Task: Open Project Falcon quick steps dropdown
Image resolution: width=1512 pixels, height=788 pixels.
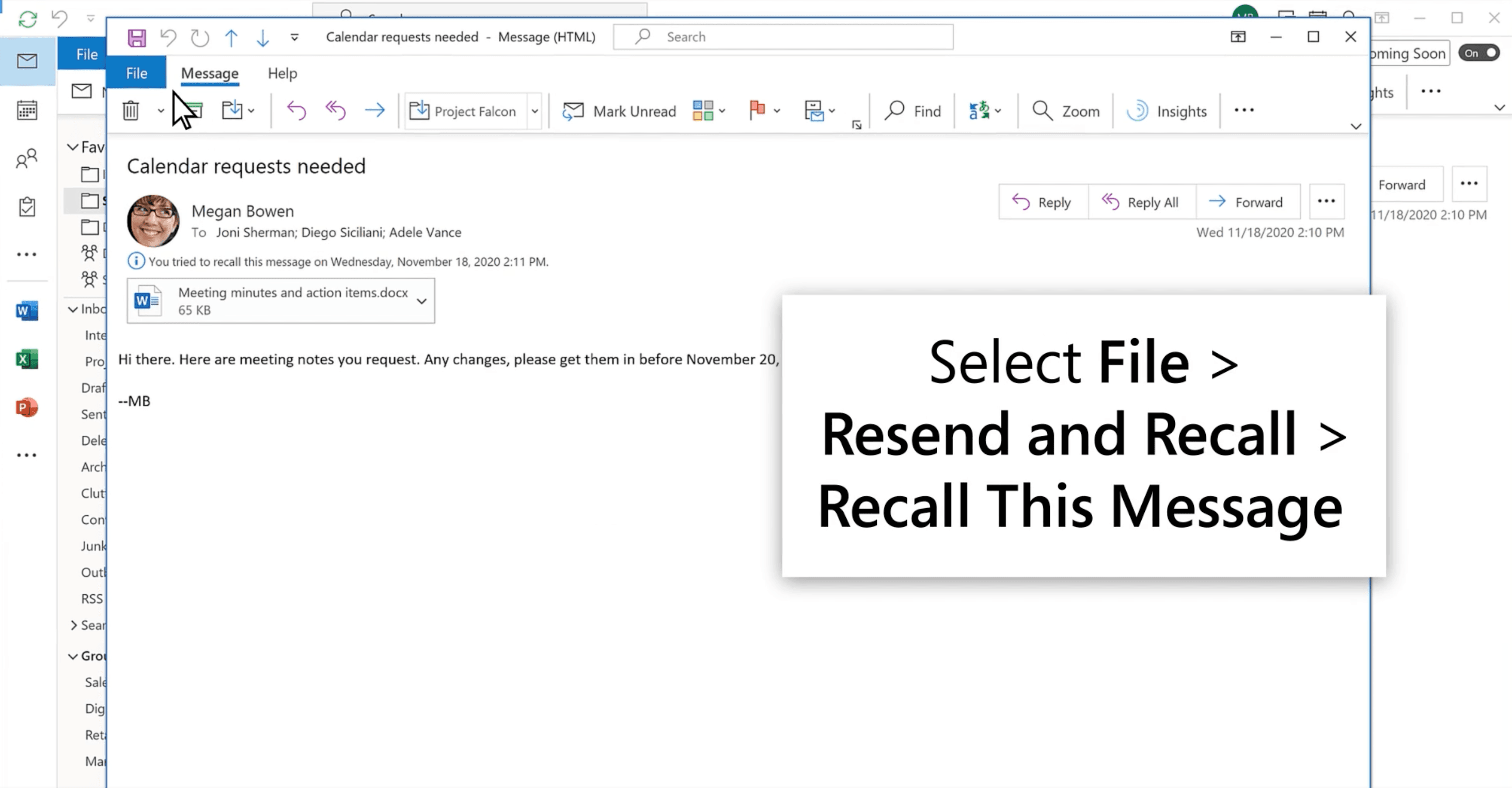Action: 534,111
